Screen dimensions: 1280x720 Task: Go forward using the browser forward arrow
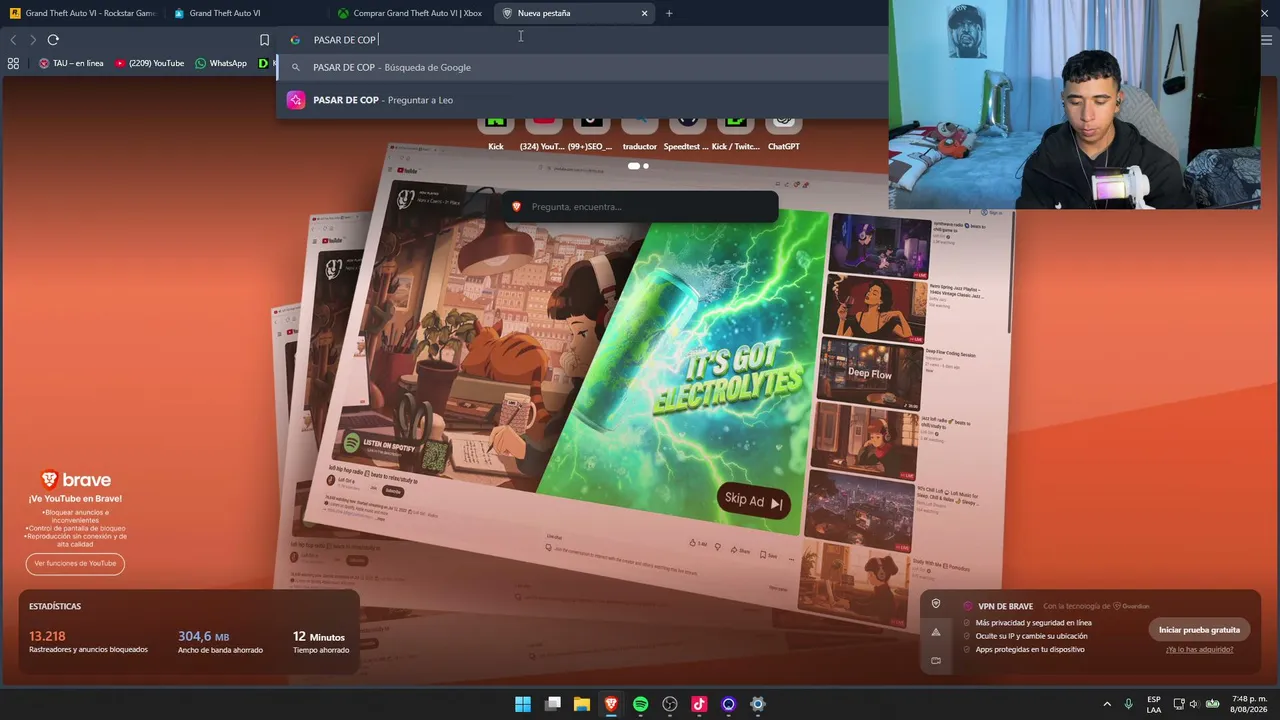point(33,40)
